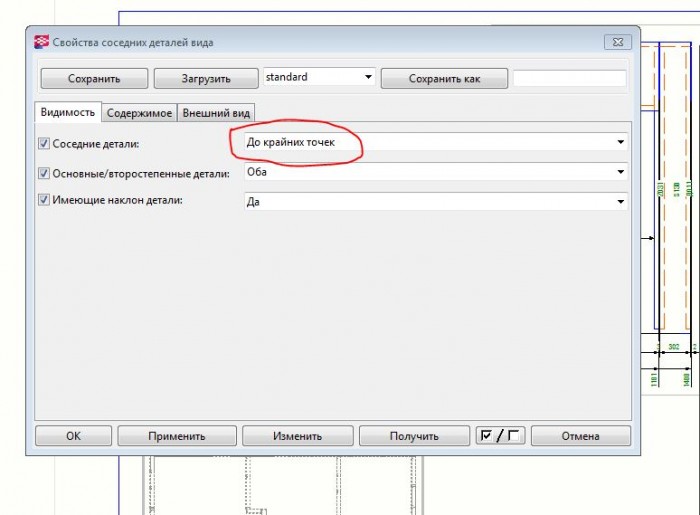This screenshot has width=700, height=515.
Task: Open the Да dropdown for inclined parts
Action: click(x=436, y=202)
